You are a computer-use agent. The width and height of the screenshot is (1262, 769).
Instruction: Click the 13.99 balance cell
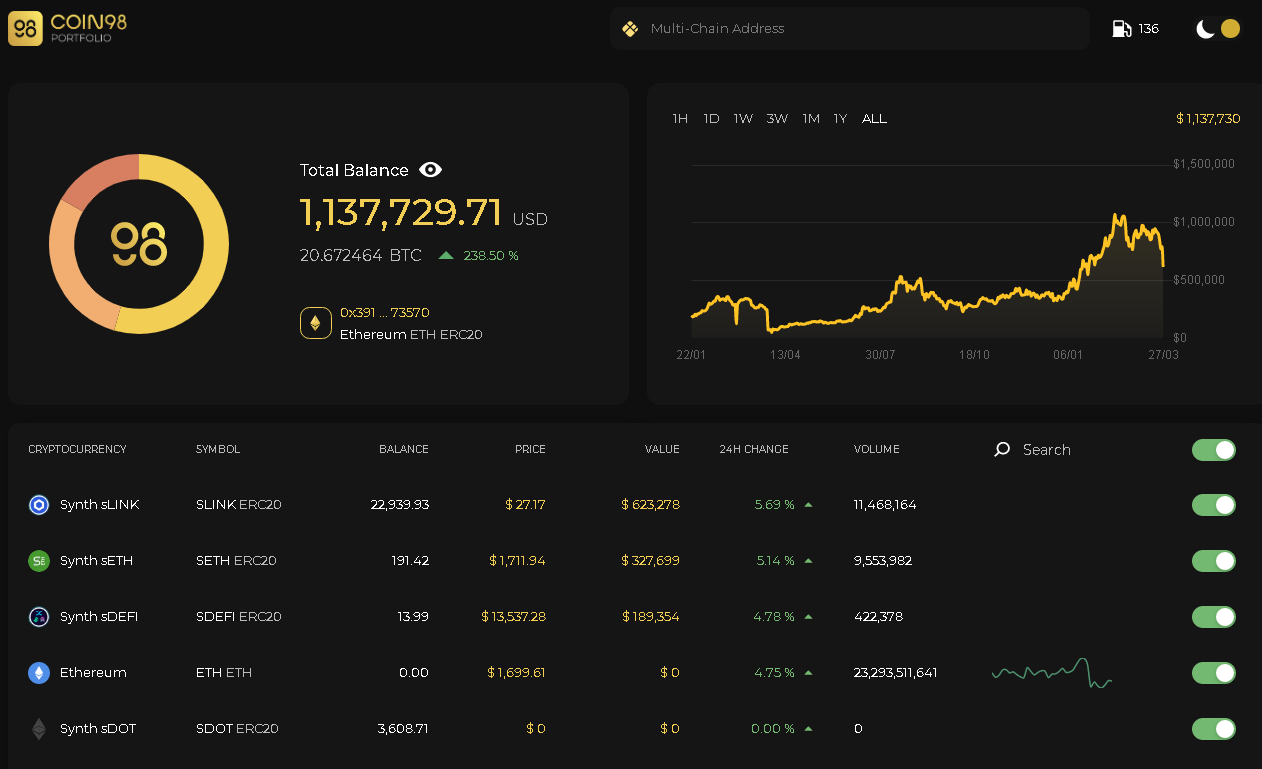tap(413, 617)
